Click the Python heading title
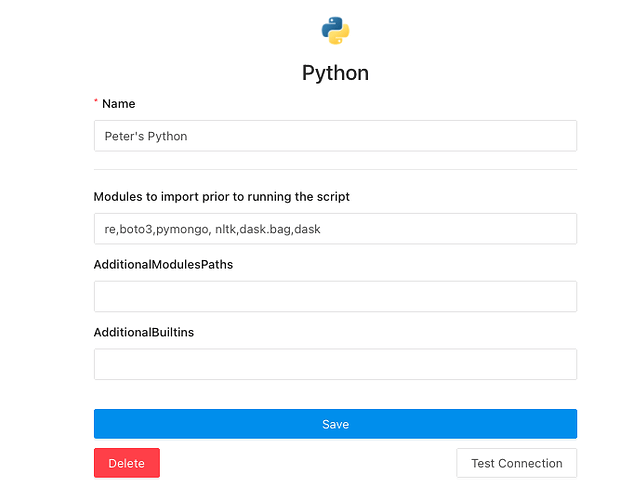 tap(335, 73)
